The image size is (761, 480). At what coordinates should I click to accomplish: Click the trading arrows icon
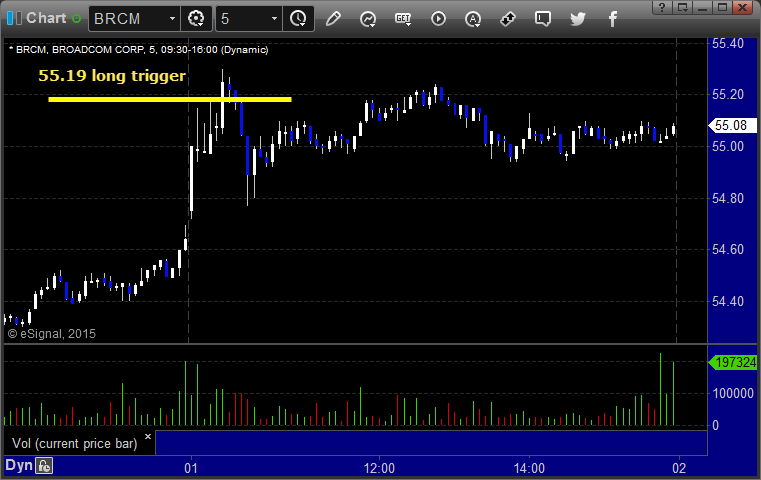508,19
